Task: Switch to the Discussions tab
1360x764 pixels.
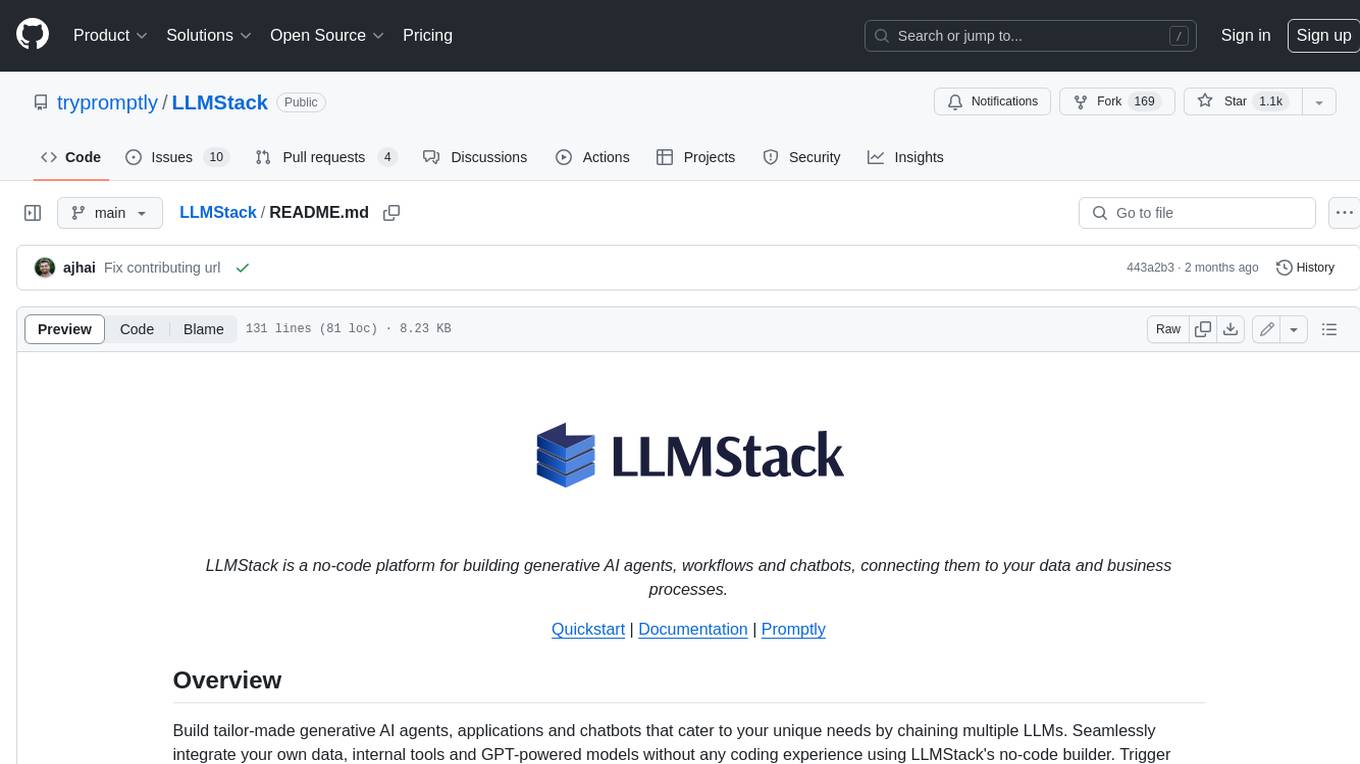Action: pos(475,157)
